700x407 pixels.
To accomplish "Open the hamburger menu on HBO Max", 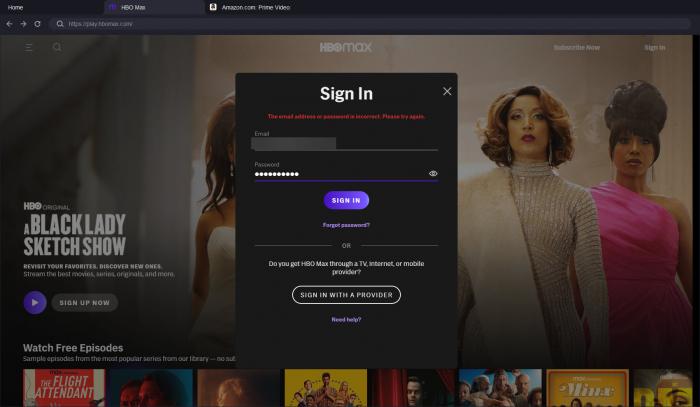I will [29, 47].
